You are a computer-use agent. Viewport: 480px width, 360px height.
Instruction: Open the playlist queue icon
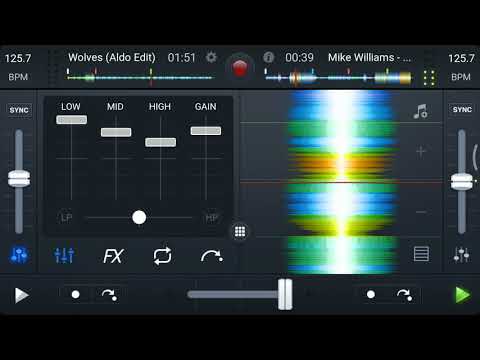tap(421, 254)
